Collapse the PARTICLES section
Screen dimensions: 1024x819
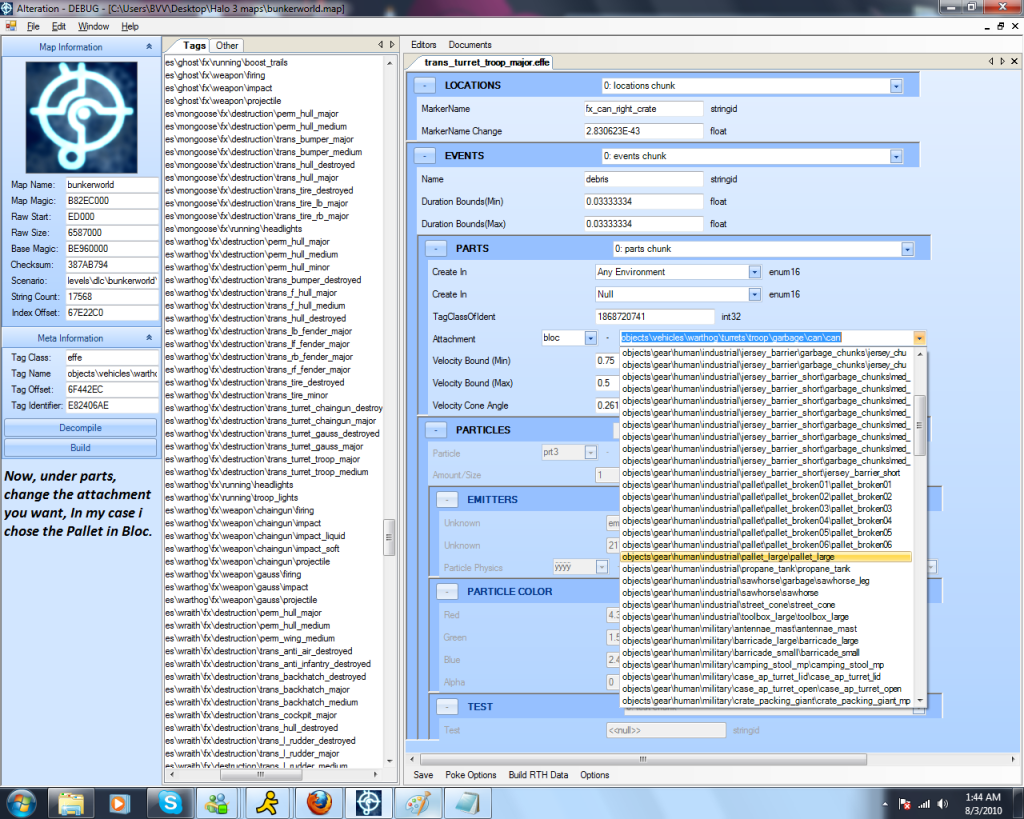coord(436,430)
